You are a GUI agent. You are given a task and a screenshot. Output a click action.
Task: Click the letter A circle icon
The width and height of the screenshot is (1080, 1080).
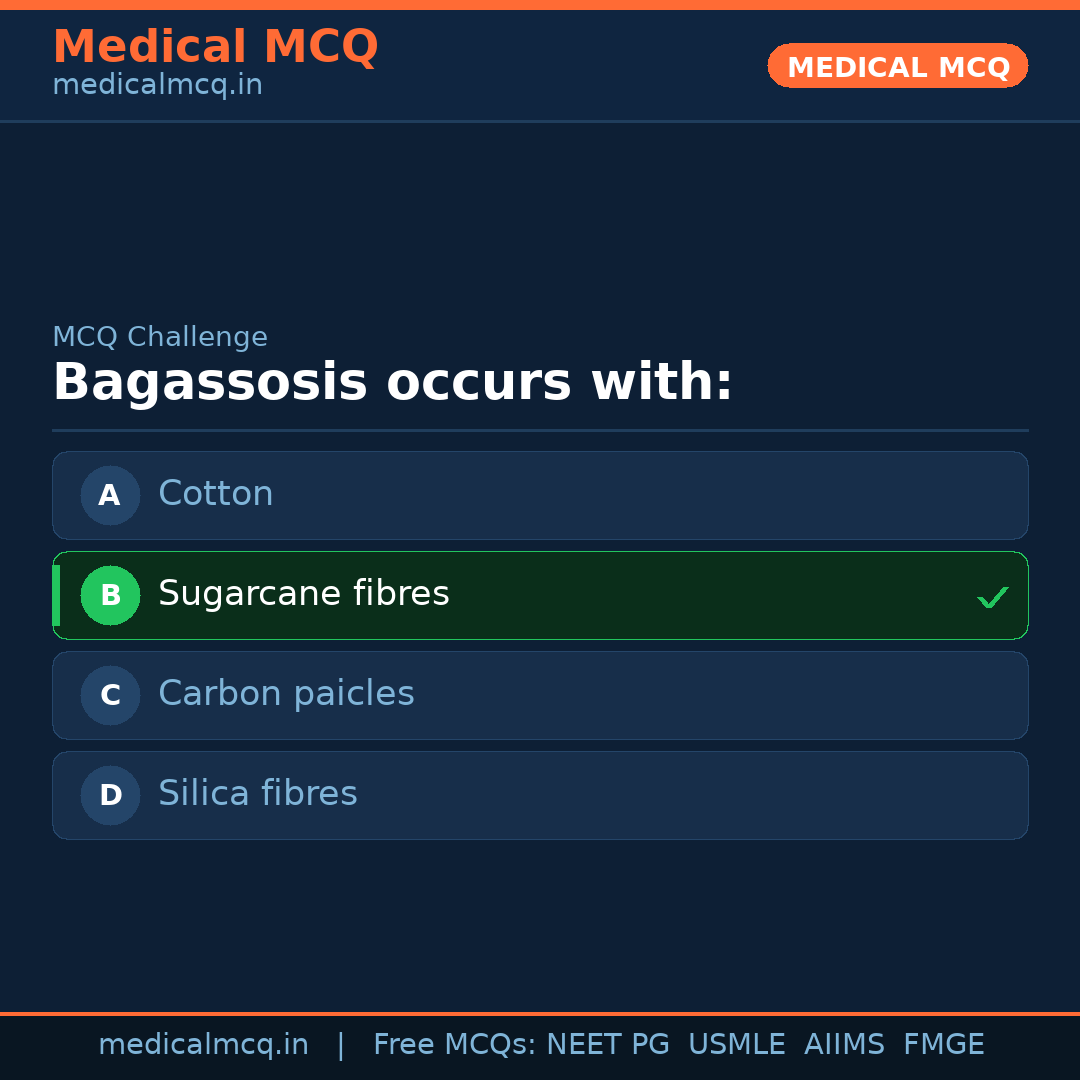click(110, 495)
